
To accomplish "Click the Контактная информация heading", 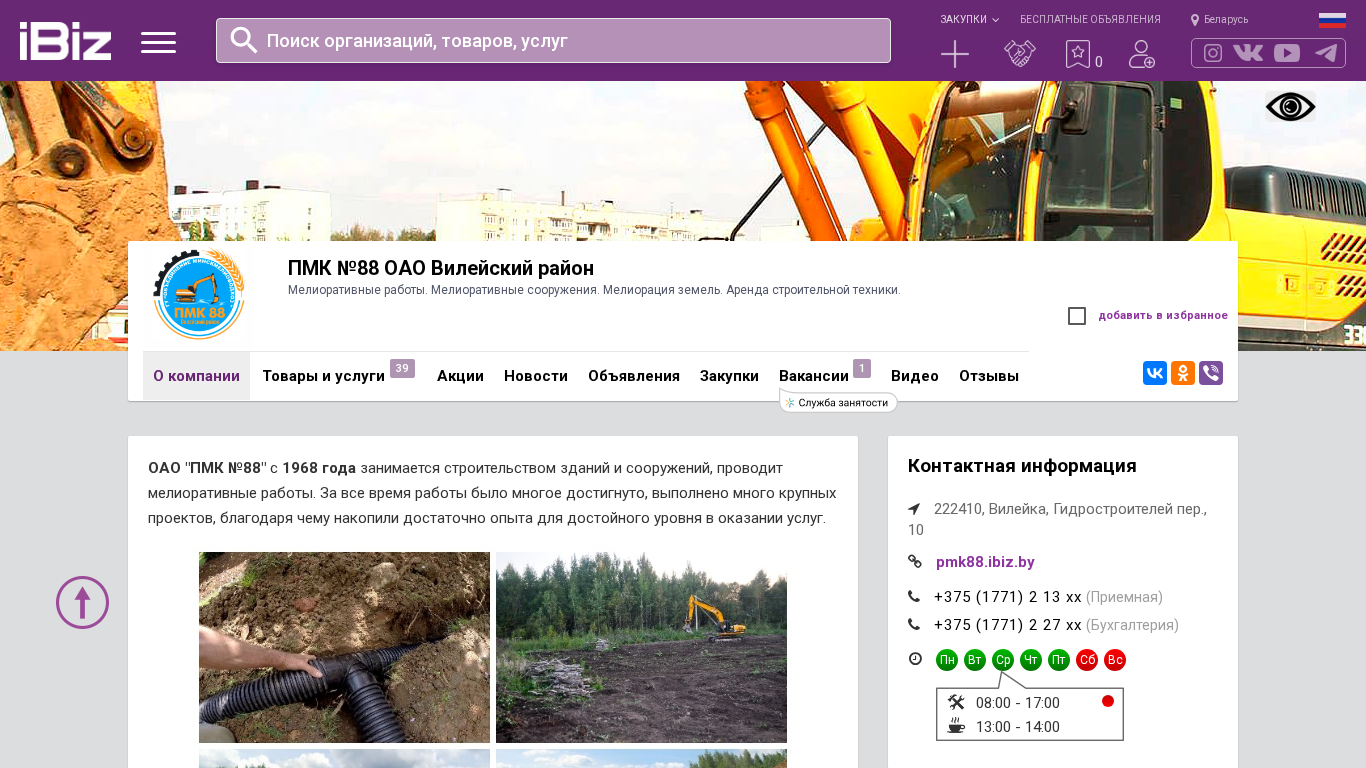I will [x=1022, y=466].
